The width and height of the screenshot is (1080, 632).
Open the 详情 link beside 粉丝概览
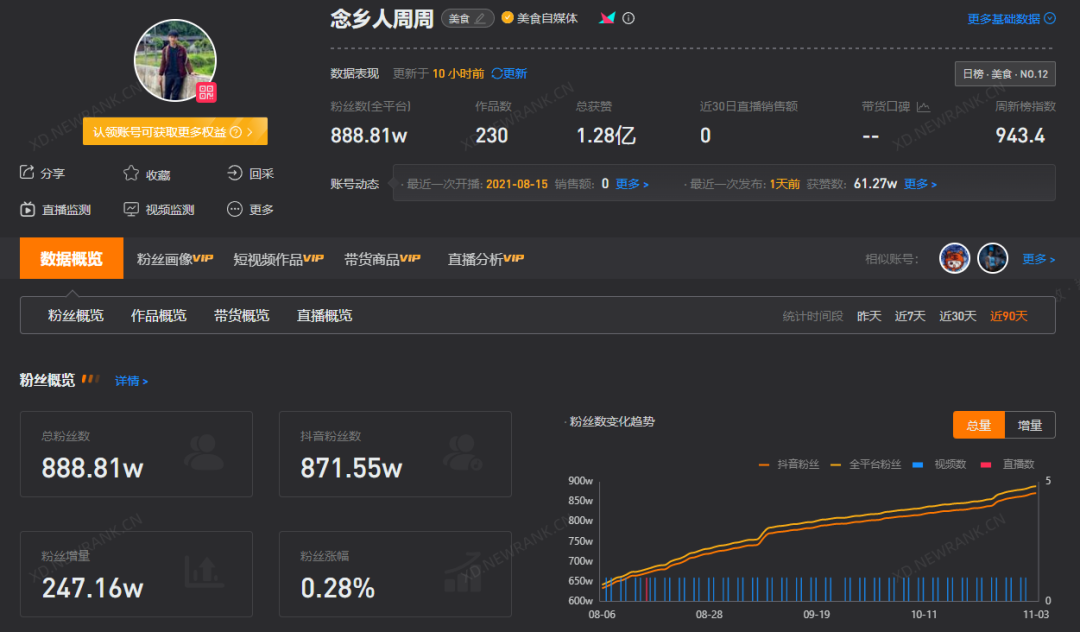130,380
